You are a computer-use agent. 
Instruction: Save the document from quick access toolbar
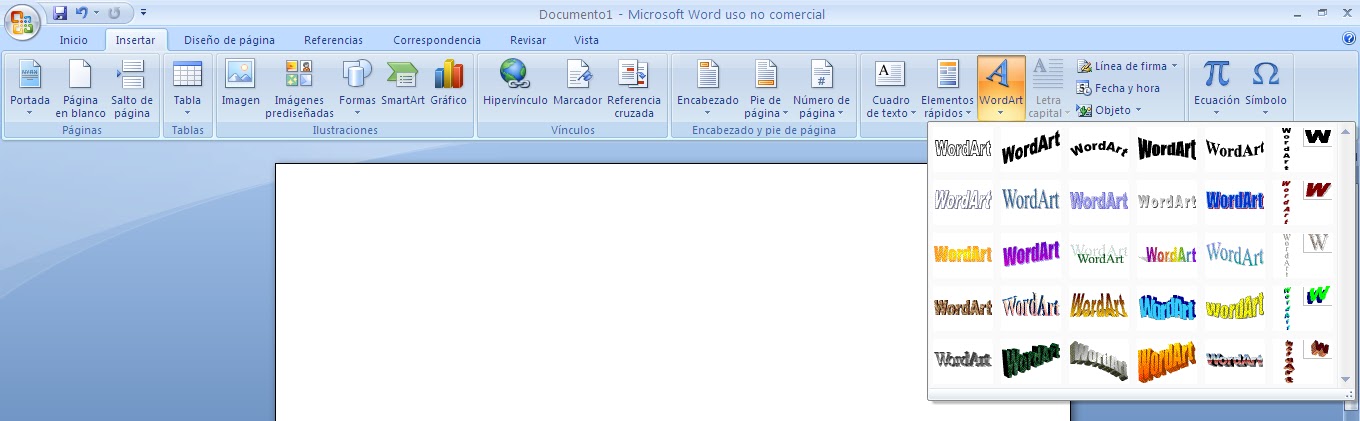point(59,13)
